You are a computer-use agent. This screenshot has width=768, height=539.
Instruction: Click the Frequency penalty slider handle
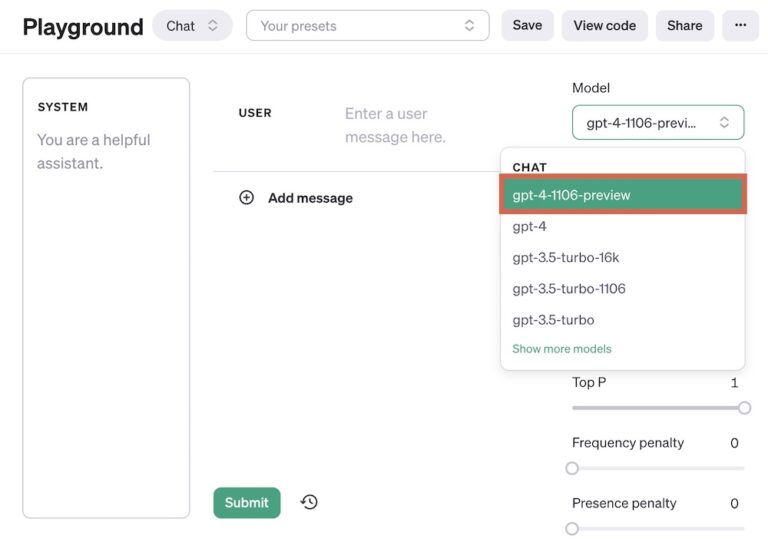coord(572,468)
